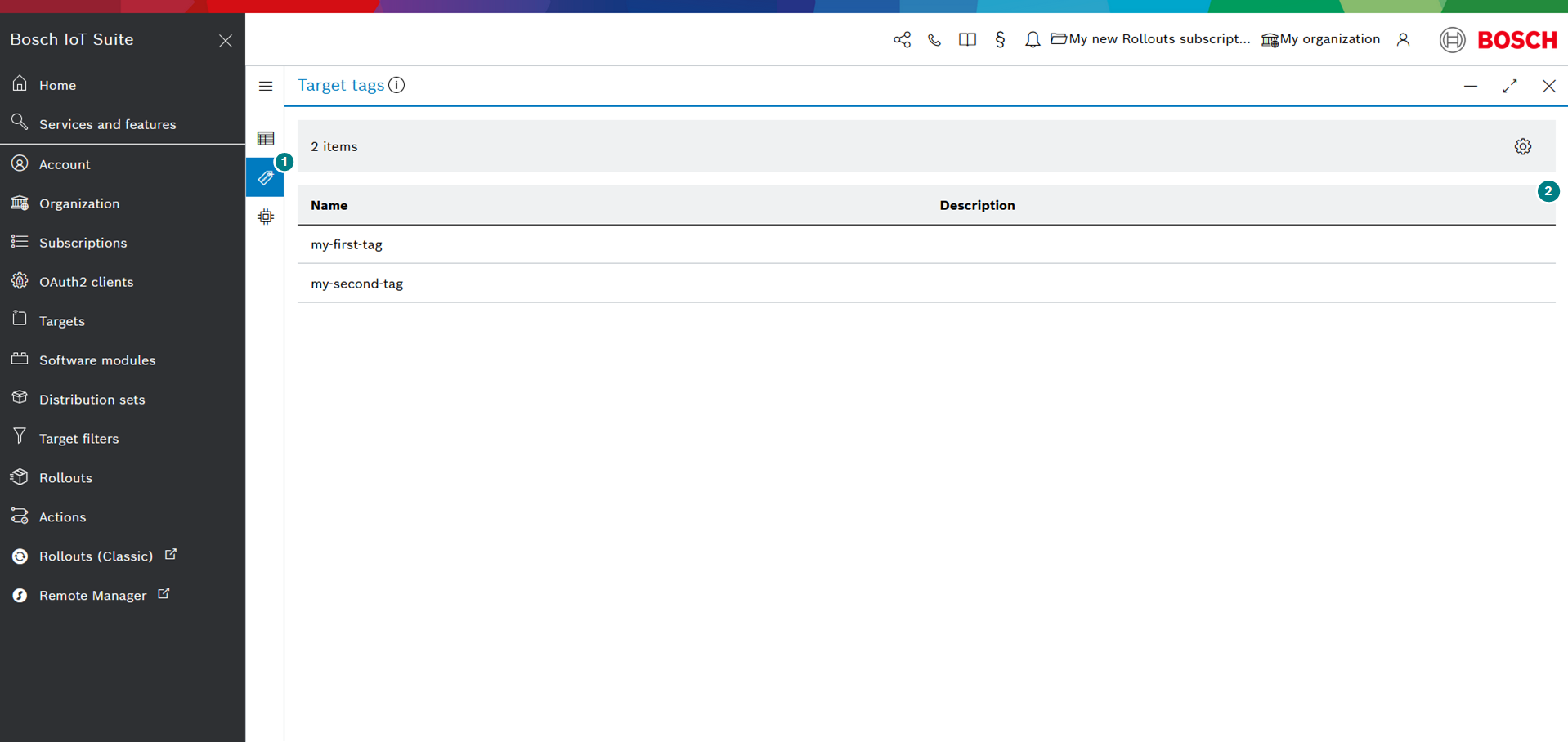Select the chip icon in side strip

[266, 217]
